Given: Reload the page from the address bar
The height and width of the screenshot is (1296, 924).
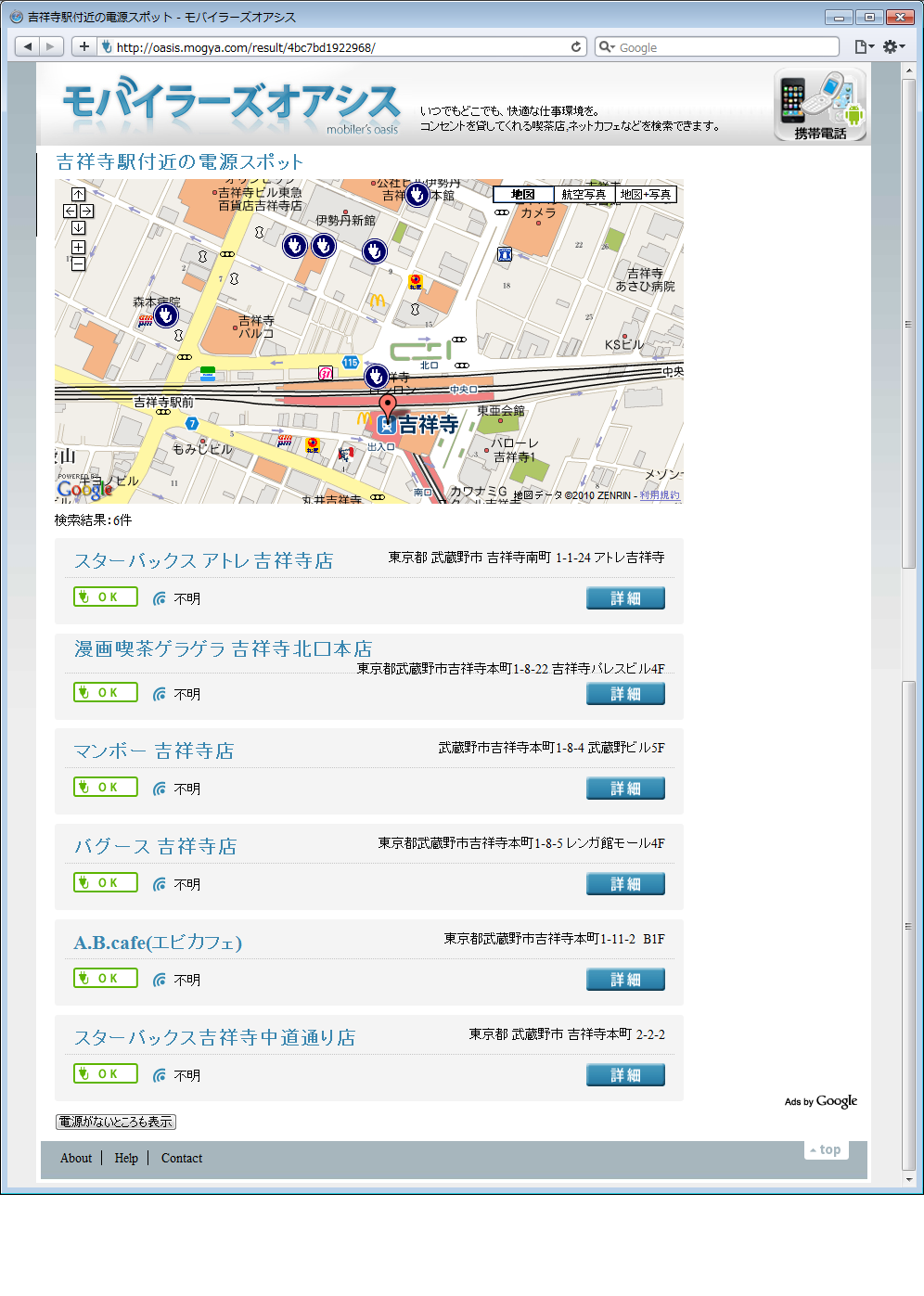Looking at the screenshot, I should (x=576, y=46).
